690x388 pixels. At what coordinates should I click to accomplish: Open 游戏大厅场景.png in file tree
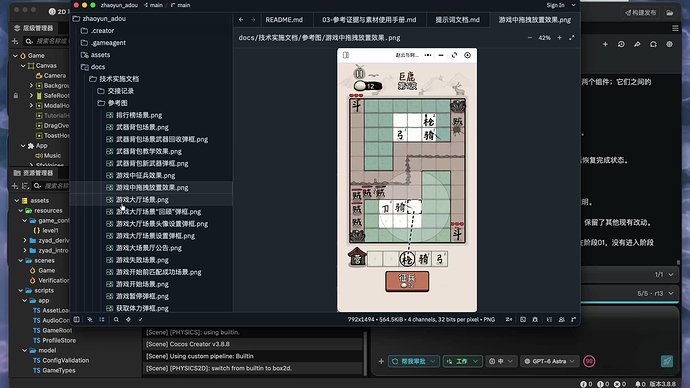(142, 200)
